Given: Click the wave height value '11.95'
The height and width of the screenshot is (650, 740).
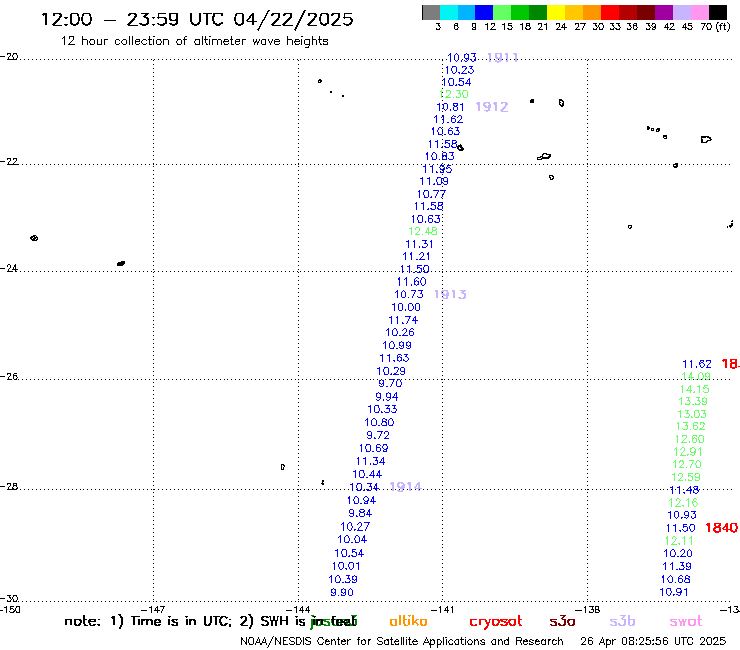Looking at the screenshot, I should [437, 169].
